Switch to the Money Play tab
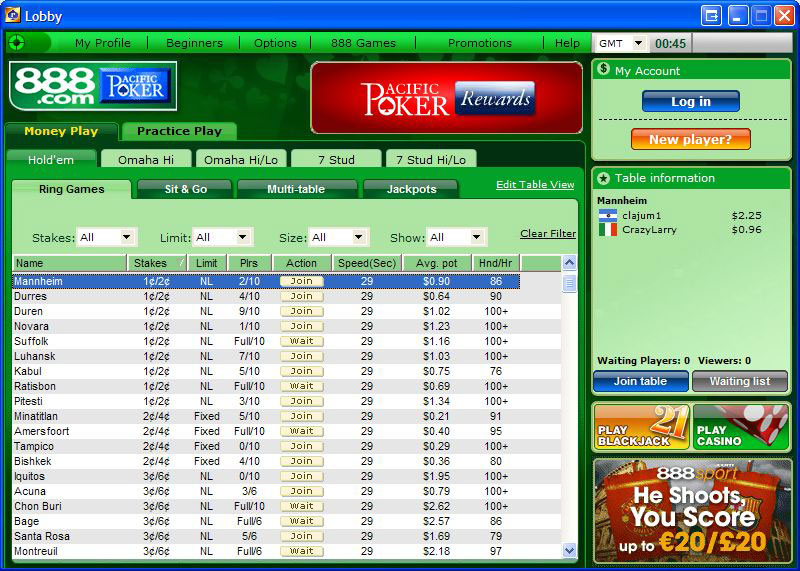The image size is (800, 571). pyautogui.click(x=61, y=131)
